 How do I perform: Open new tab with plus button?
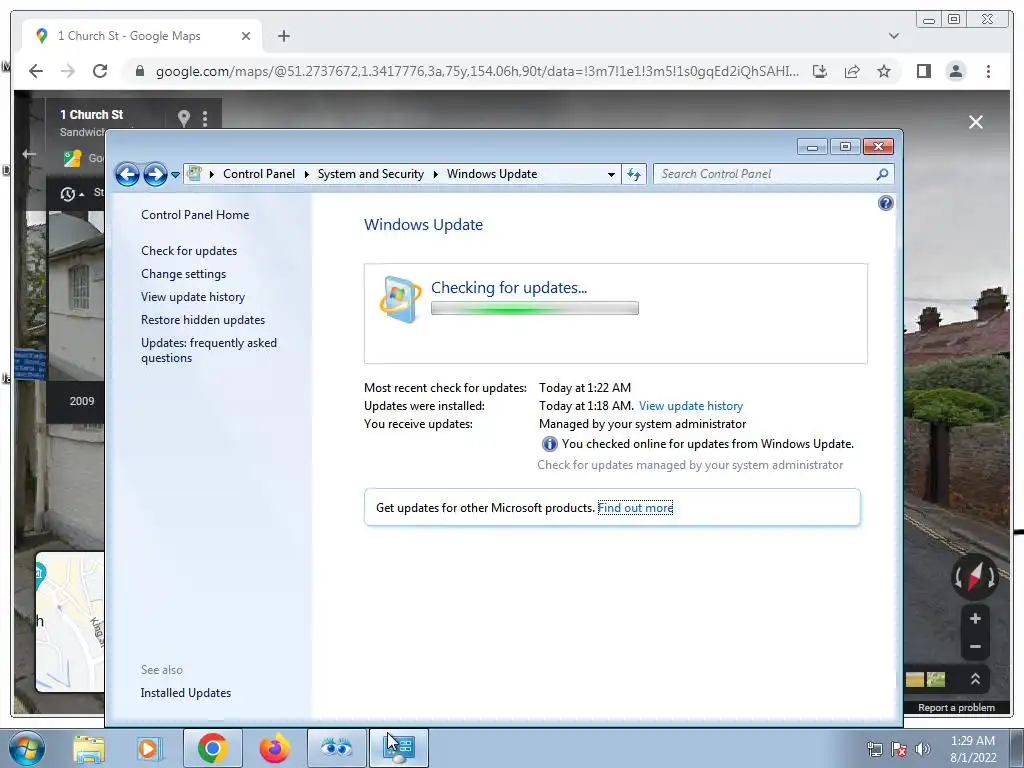click(283, 36)
